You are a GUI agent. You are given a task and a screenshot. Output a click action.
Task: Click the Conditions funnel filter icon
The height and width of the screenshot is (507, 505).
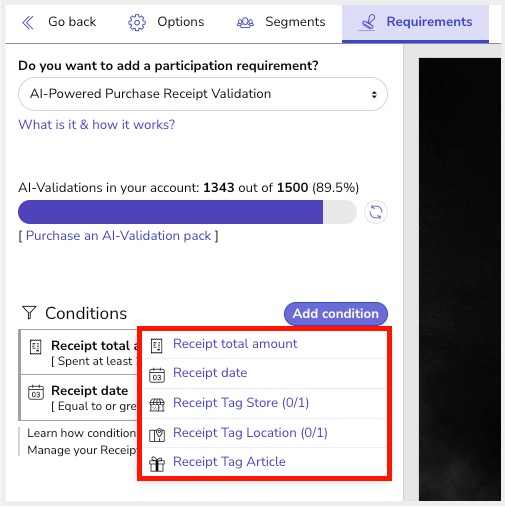29,313
